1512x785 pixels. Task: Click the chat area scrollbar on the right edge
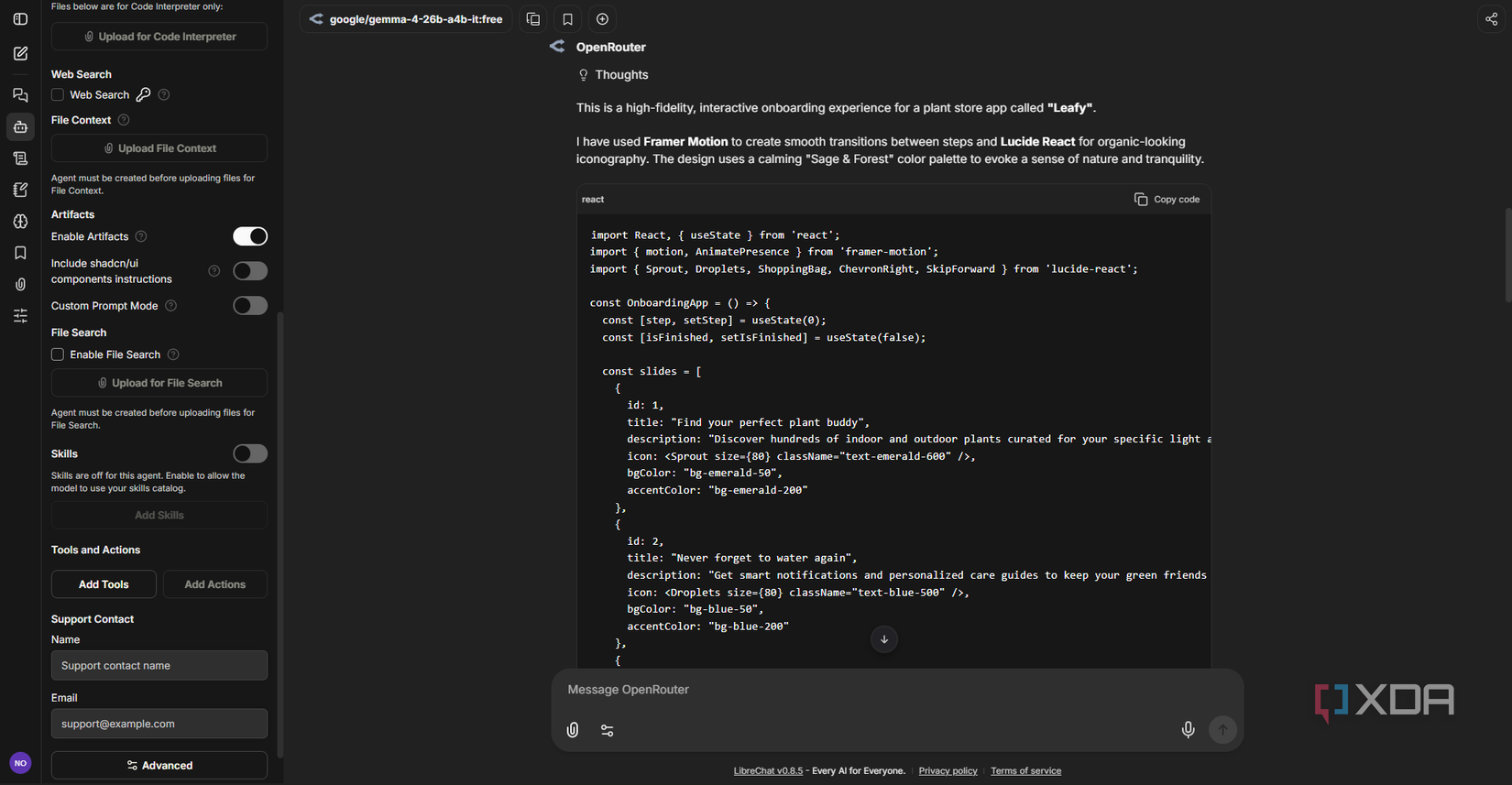pos(1508,255)
